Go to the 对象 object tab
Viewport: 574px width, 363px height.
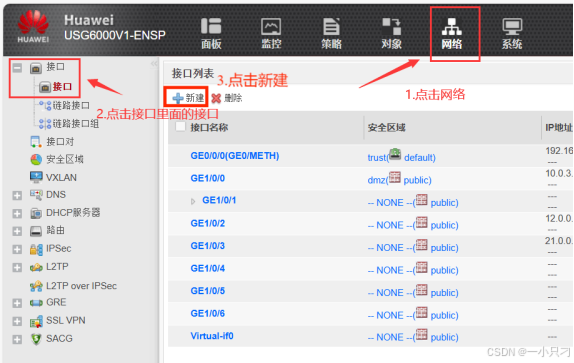(391, 34)
